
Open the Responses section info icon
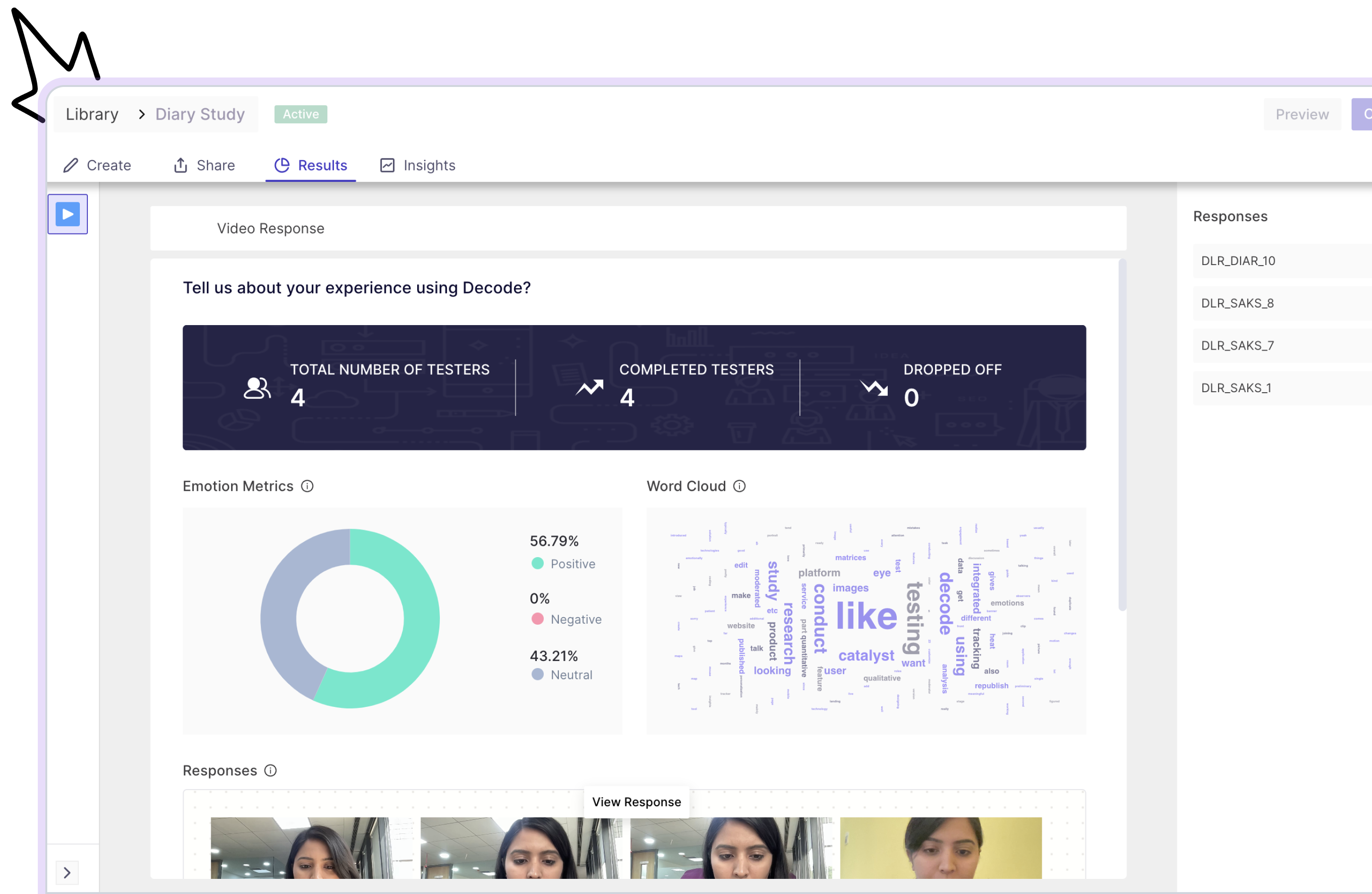[270, 771]
